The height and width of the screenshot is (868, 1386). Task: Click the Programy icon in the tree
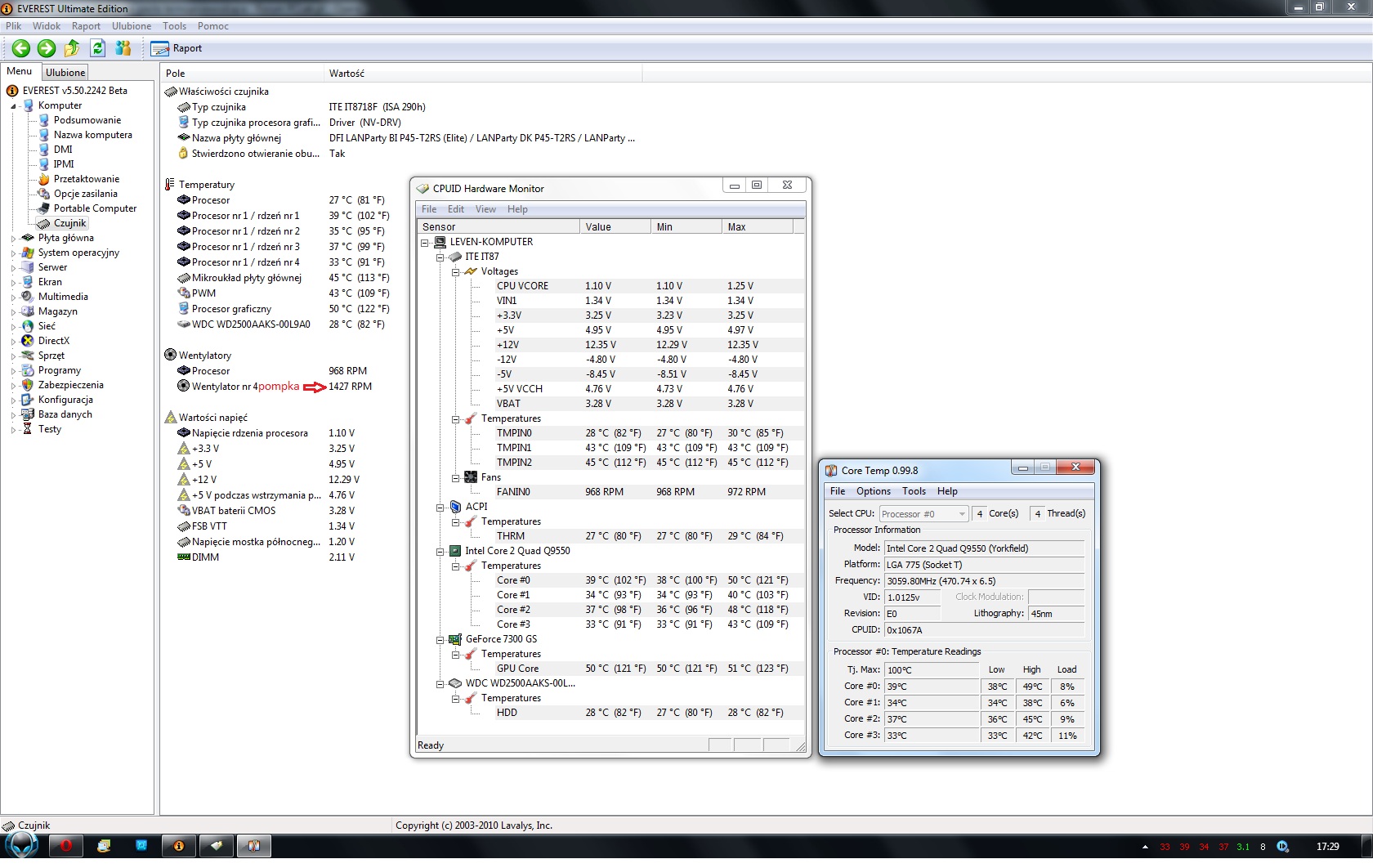[x=28, y=370]
